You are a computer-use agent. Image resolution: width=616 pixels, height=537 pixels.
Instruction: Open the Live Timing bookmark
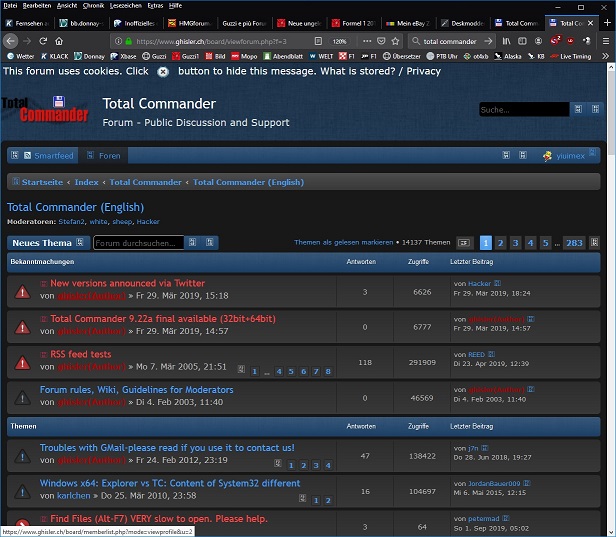pos(571,56)
